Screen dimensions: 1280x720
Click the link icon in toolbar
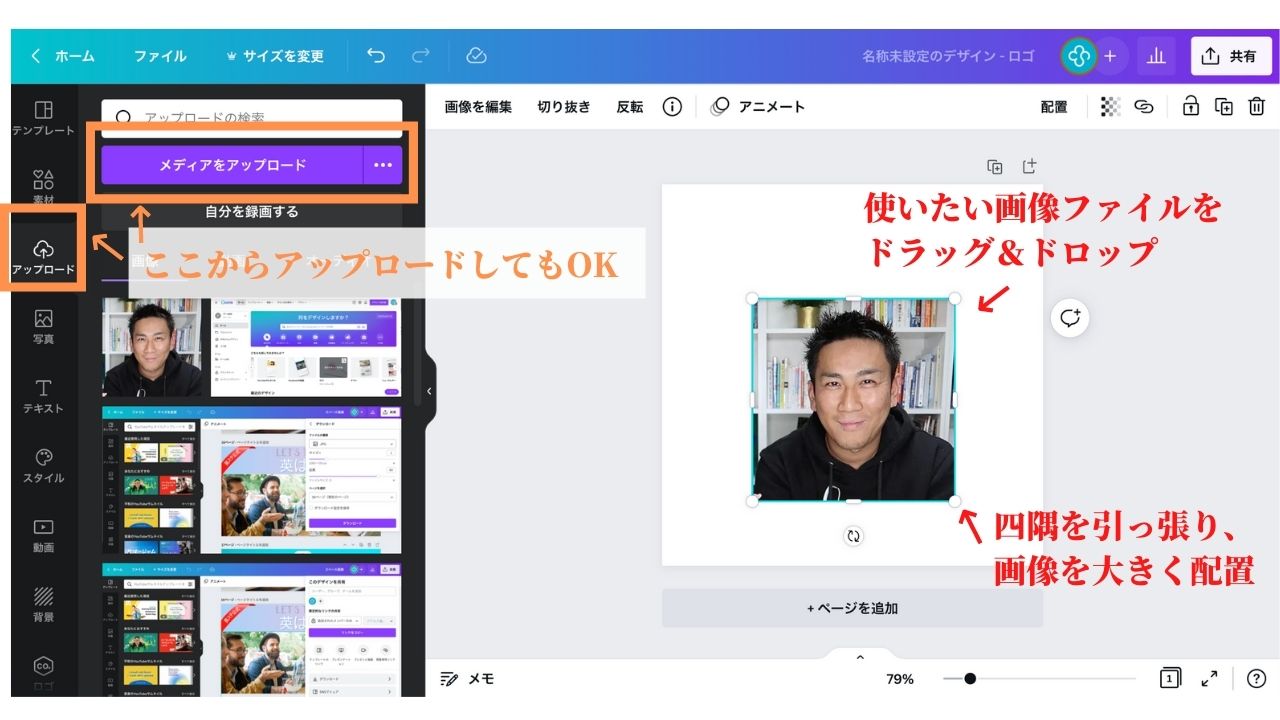[1145, 107]
